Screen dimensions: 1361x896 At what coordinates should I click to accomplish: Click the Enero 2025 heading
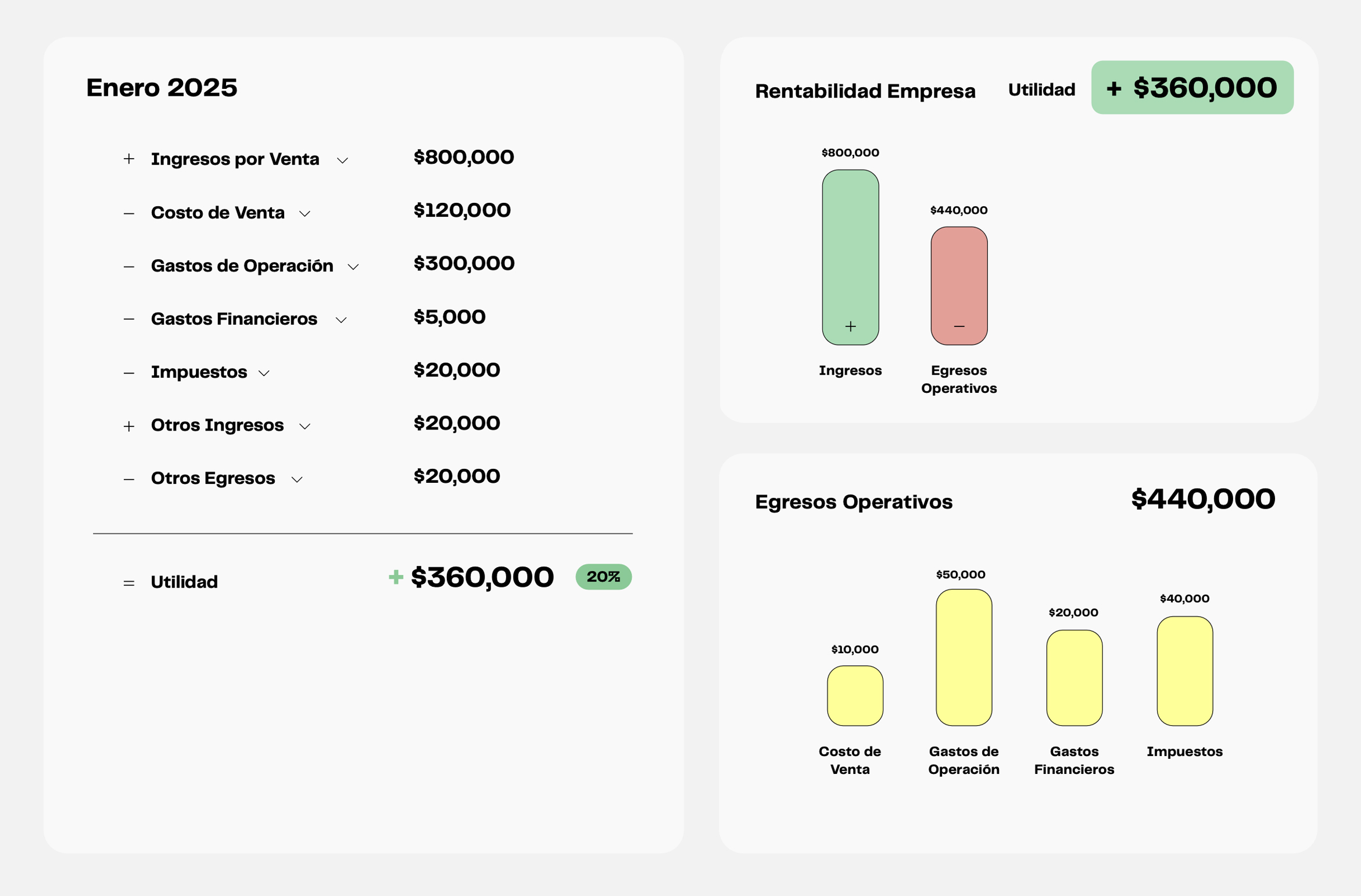coord(162,88)
